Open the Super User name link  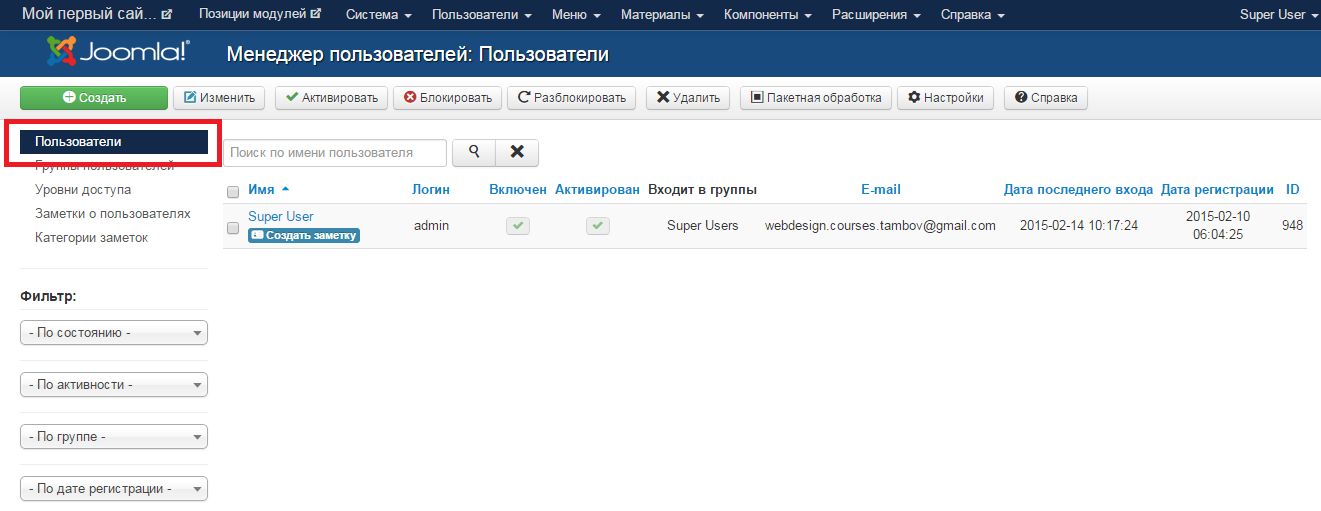tap(281, 216)
